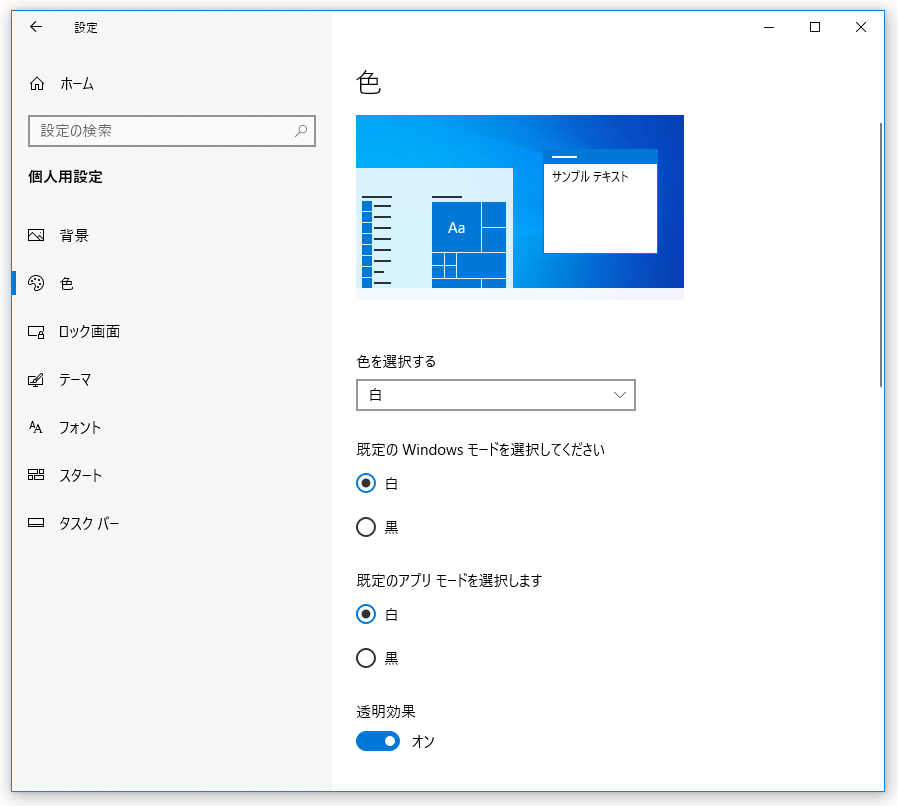Minimize the settings window

769,27
